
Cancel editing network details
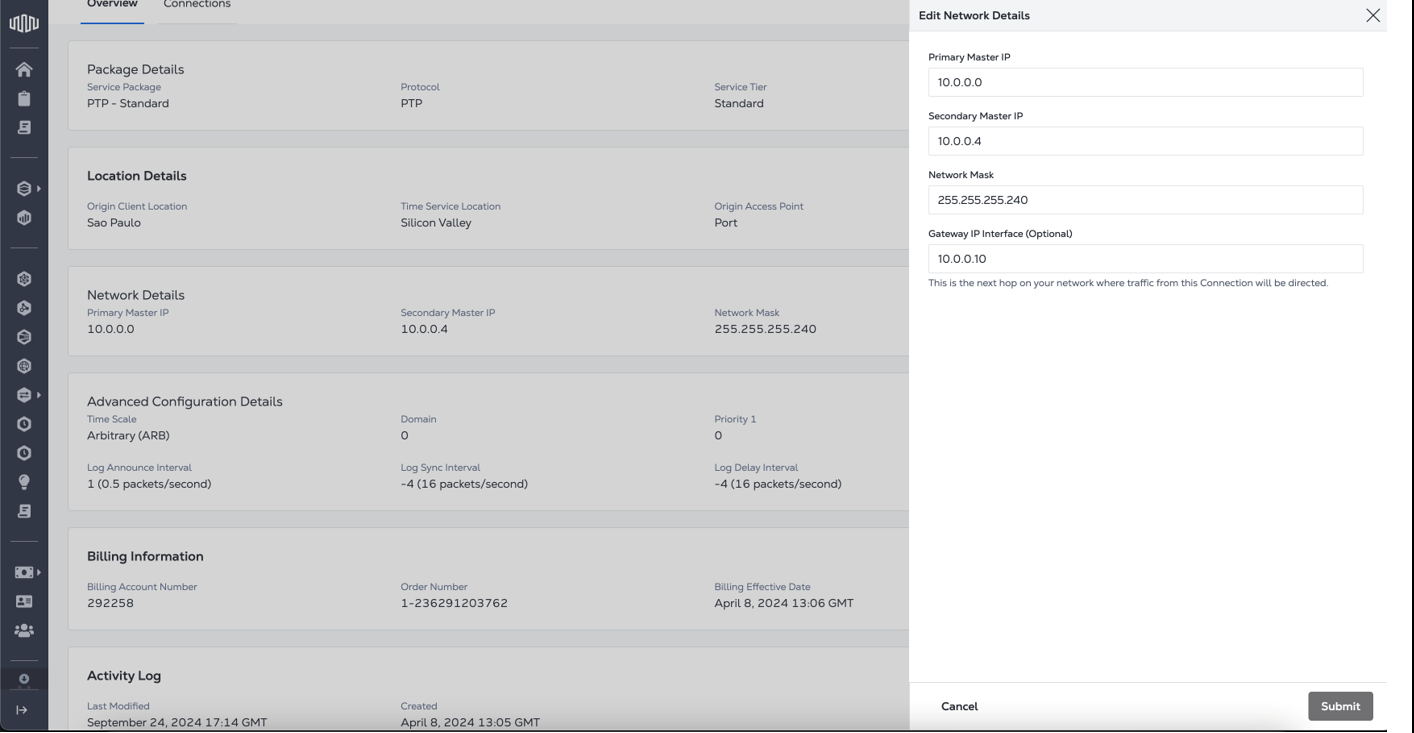click(x=959, y=706)
